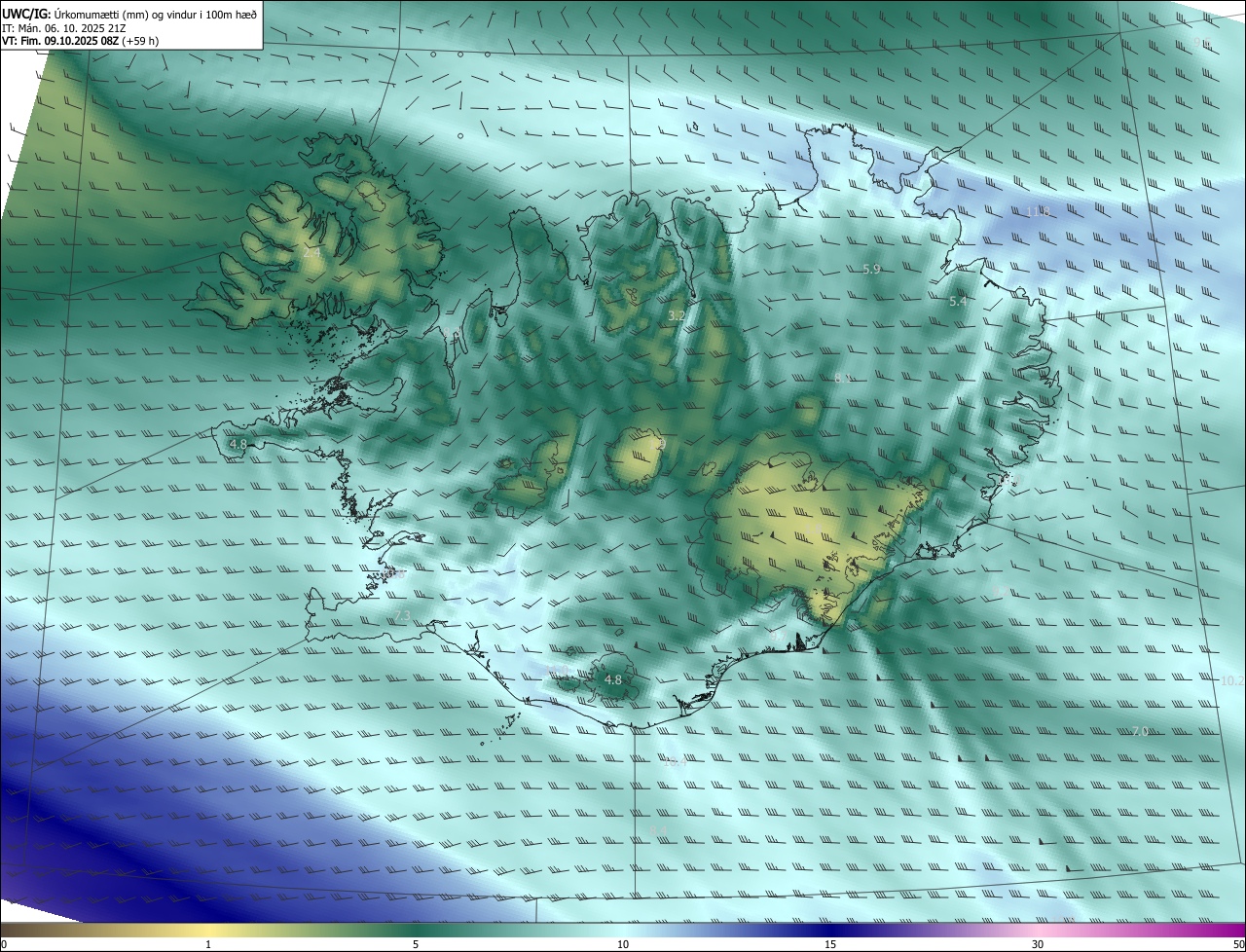
Task: Click the VT: Fim. 09.10.2025 08Z line
Action: pos(80,41)
